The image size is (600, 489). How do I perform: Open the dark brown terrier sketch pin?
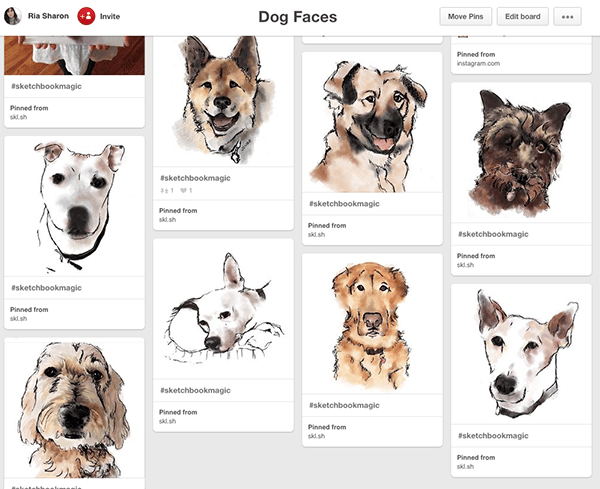tap(521, 153)
